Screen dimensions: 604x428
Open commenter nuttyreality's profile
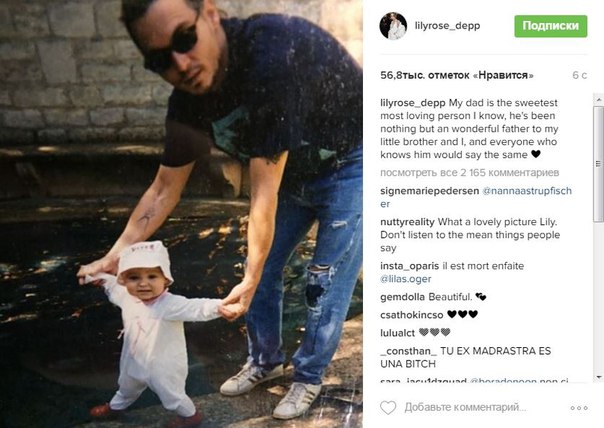(407, 222)
